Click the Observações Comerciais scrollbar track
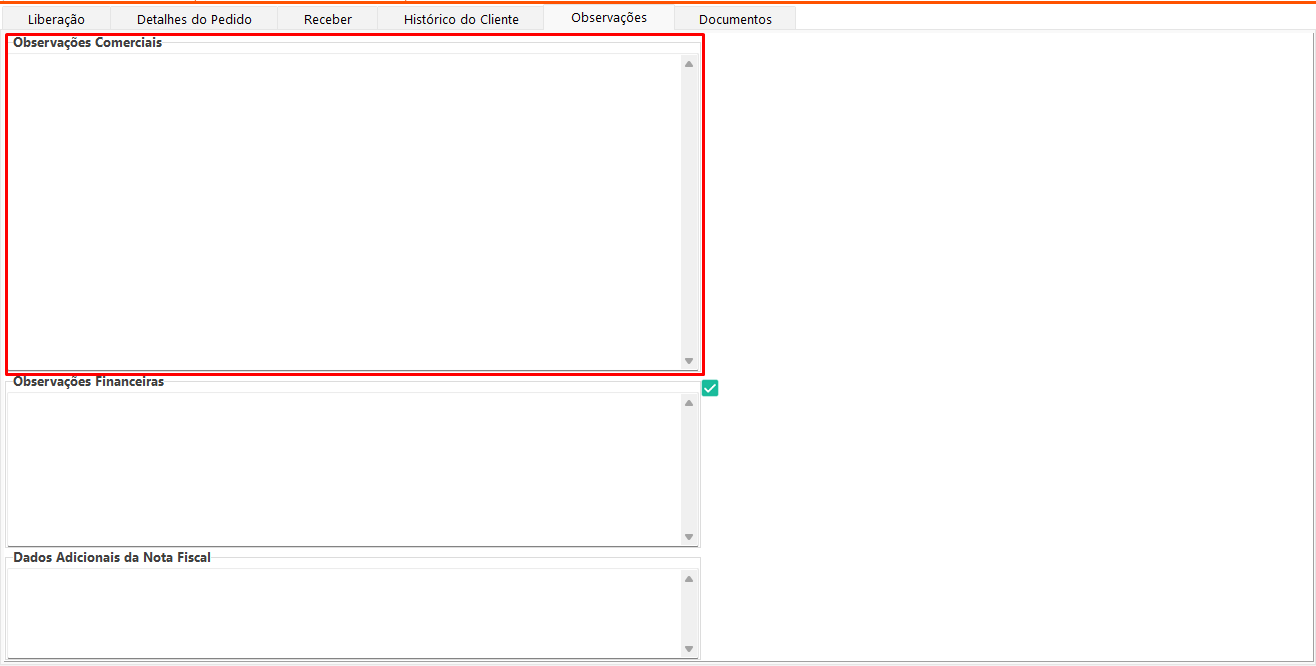 [689, 211]
